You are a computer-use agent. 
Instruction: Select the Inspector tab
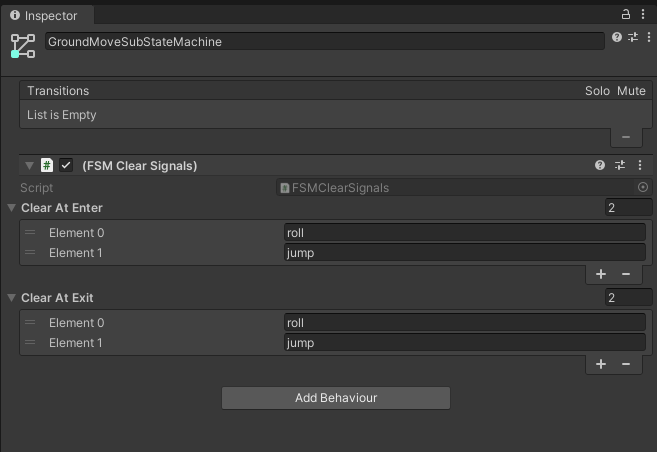tap(44, 16)
